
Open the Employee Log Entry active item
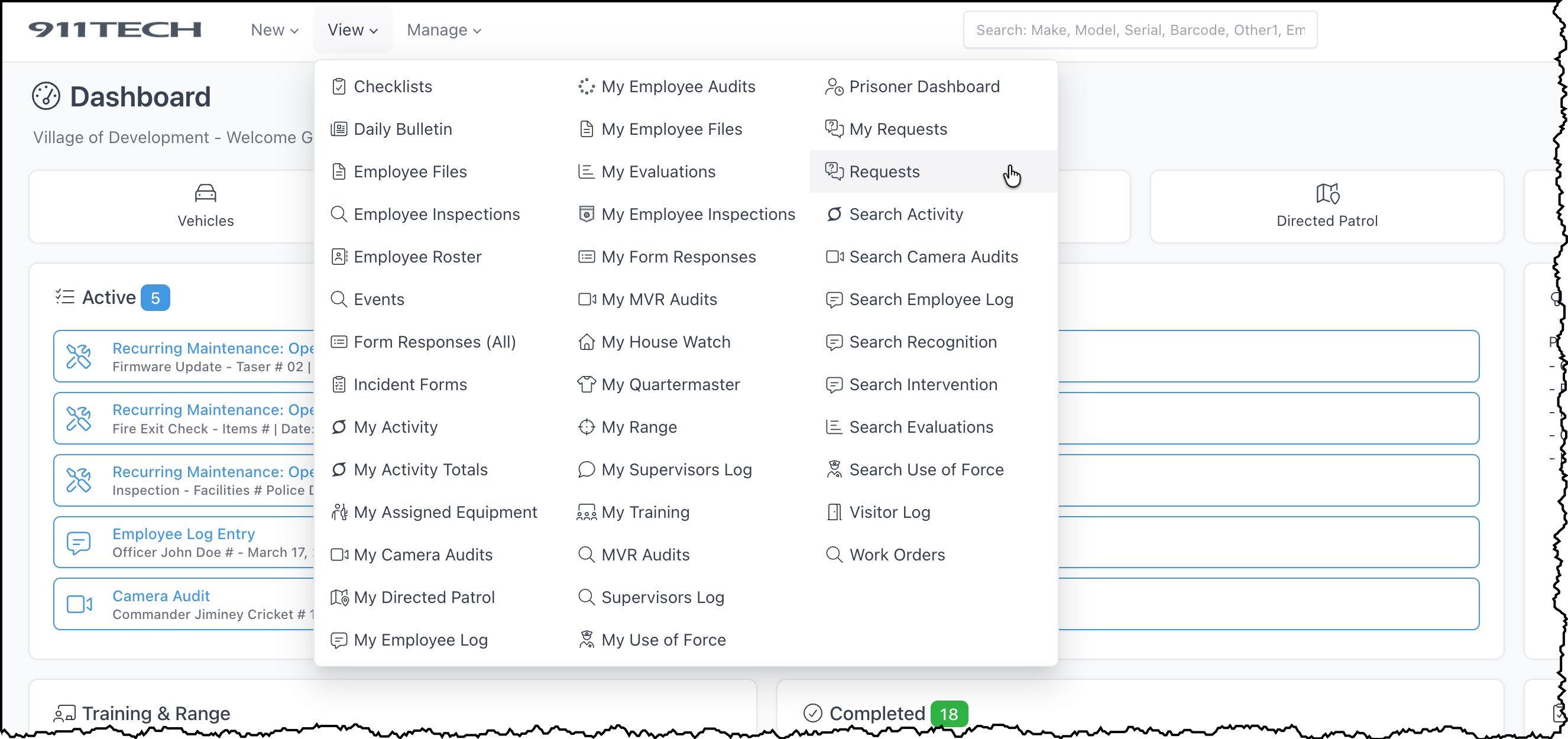point(183,534)
